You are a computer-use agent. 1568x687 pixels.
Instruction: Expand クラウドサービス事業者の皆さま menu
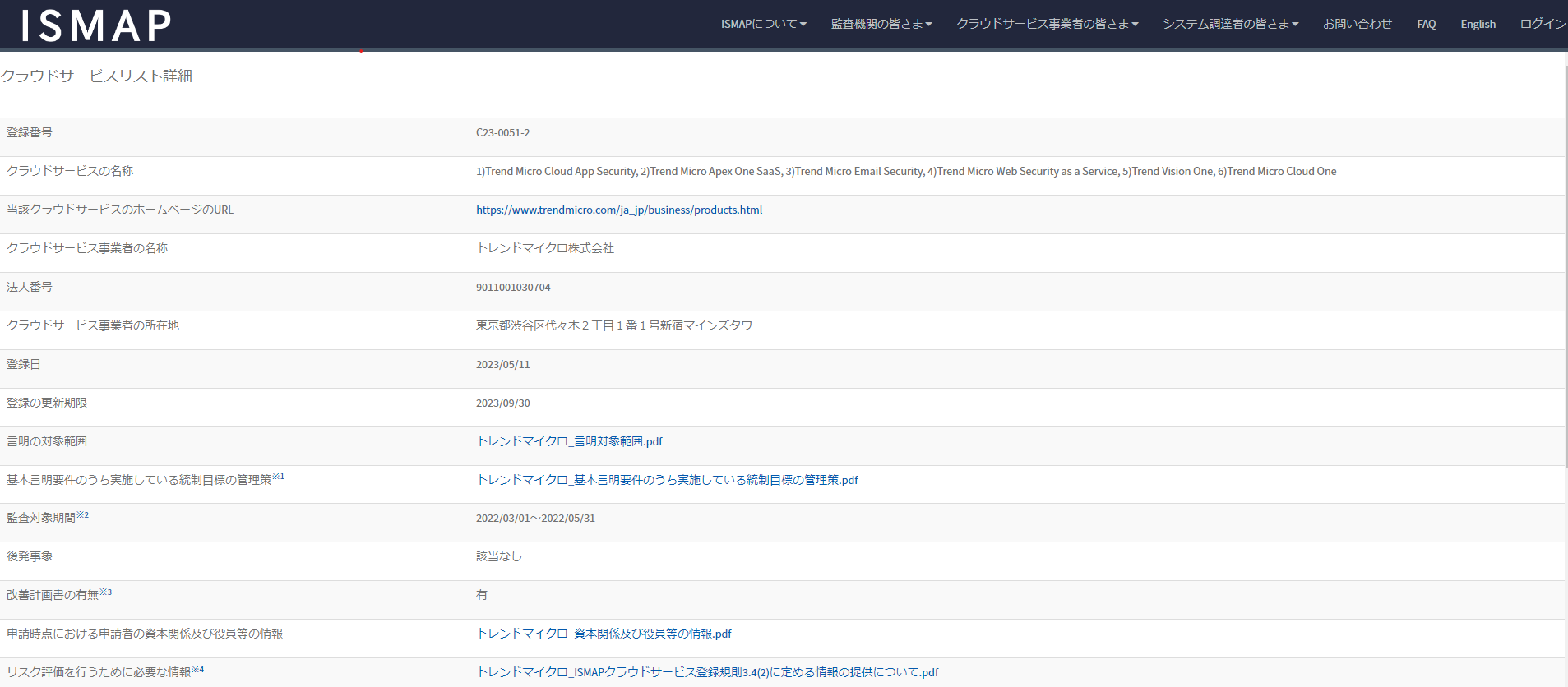(1047, 24)
